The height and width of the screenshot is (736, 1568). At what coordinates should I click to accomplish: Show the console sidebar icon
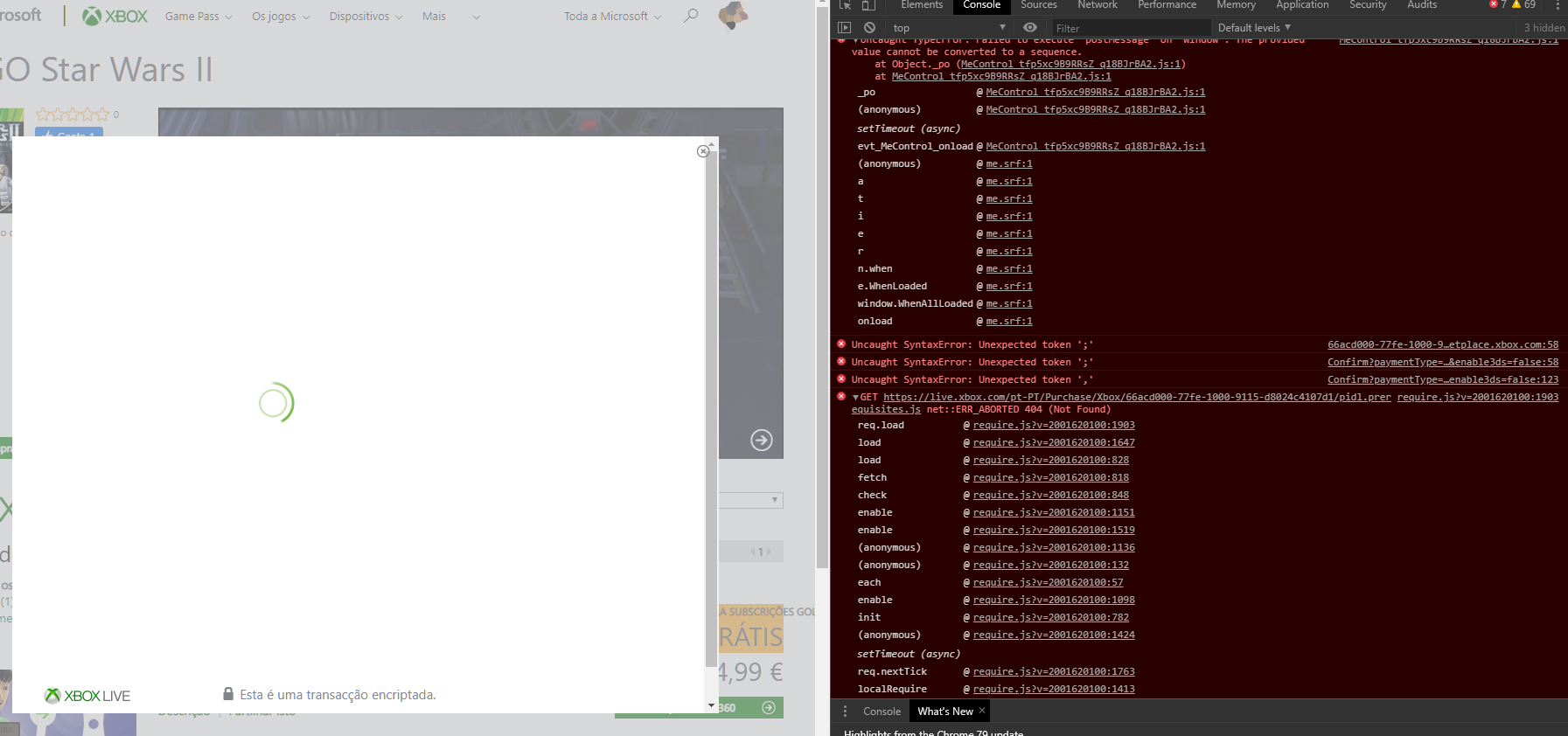[x=845, y=28]
